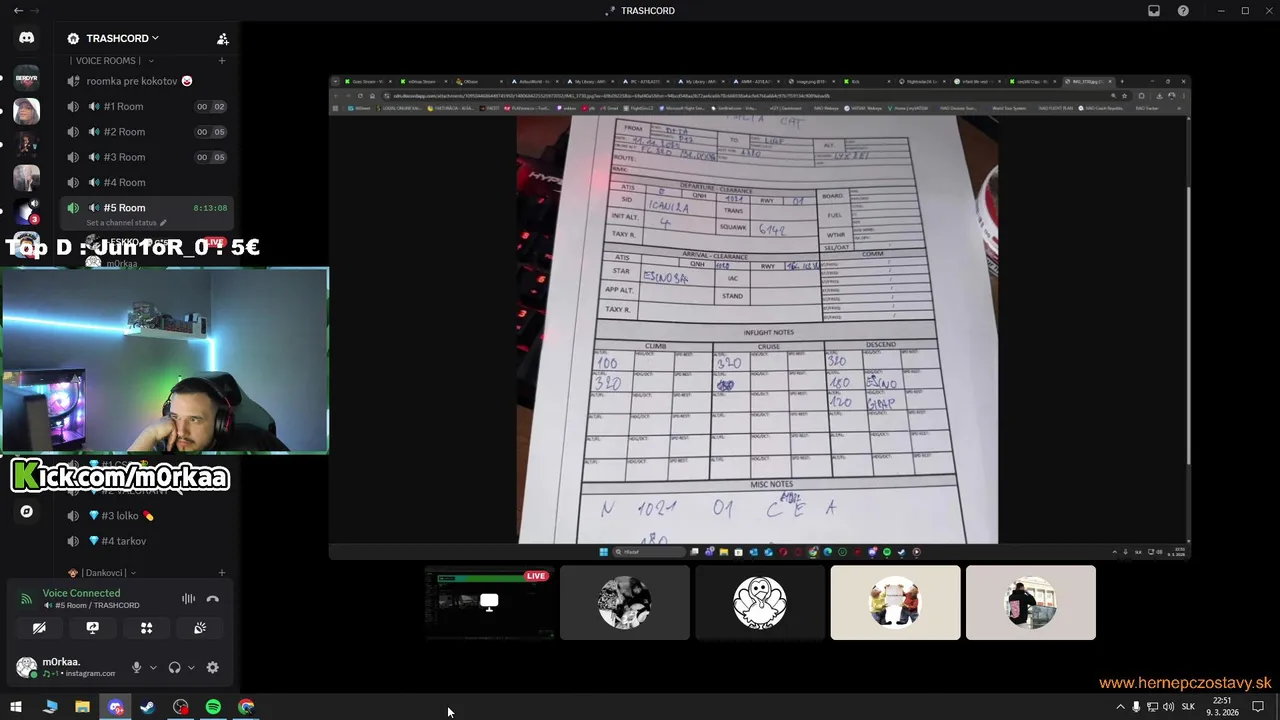Image resolution: width=1280 pixels, height=720 pixels.
Task: Turn on camera in voice panel
Action: tap(39, 628)
